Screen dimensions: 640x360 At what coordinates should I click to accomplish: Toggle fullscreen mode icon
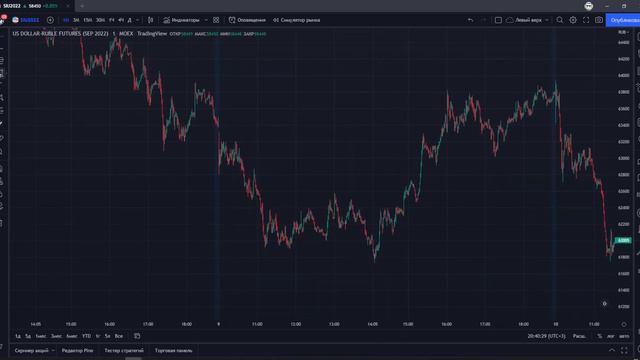point(586,20)
